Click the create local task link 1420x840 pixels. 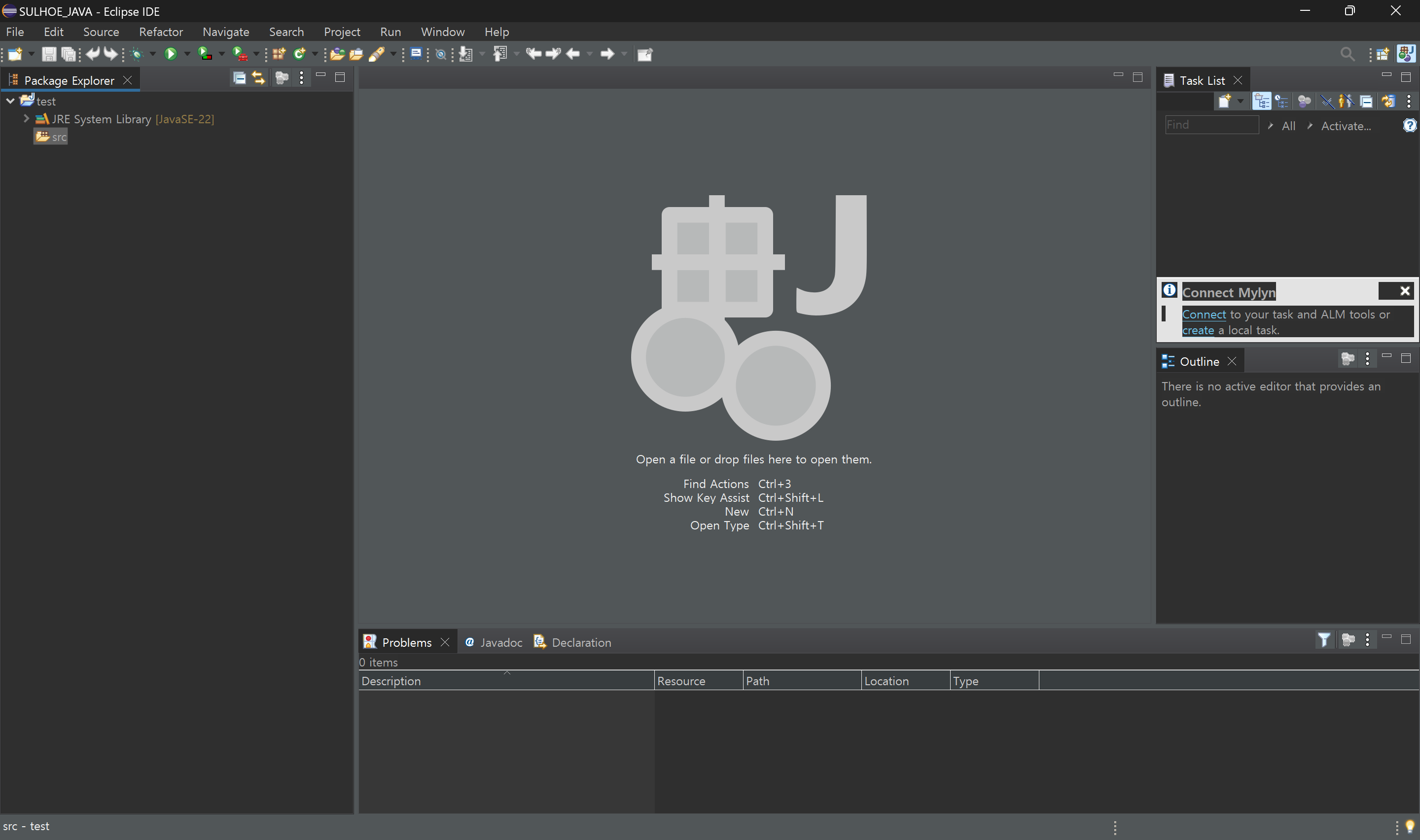click(x=1198, y=330)
